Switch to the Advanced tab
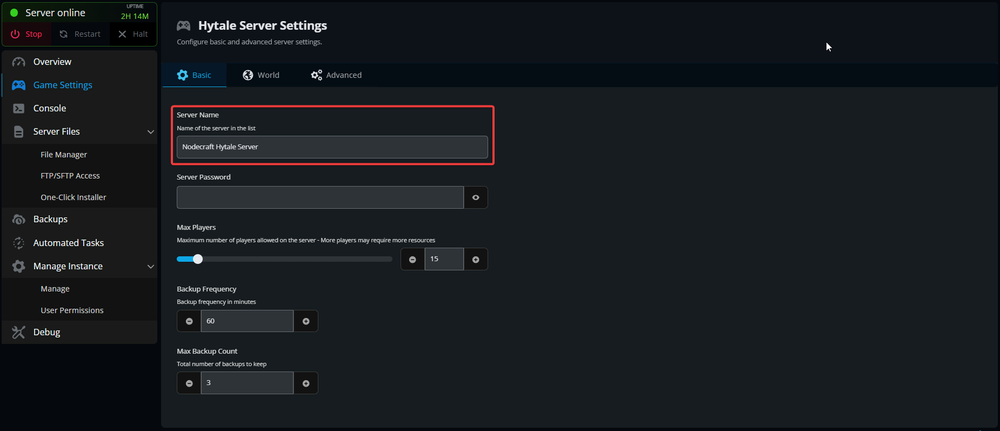This screenshot has width=1000, height=431. [x=336, y=75]
